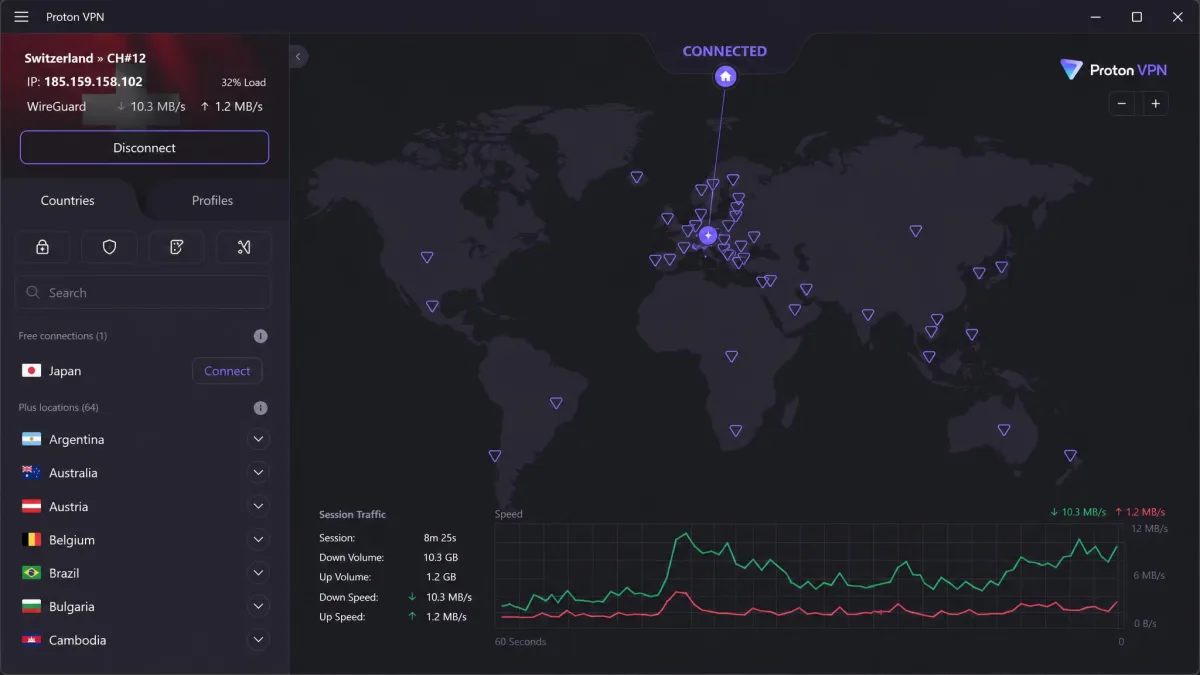Click the 32% Load text
The height and width of the screenshot is (675, 1200).
(x=243, y=83)
